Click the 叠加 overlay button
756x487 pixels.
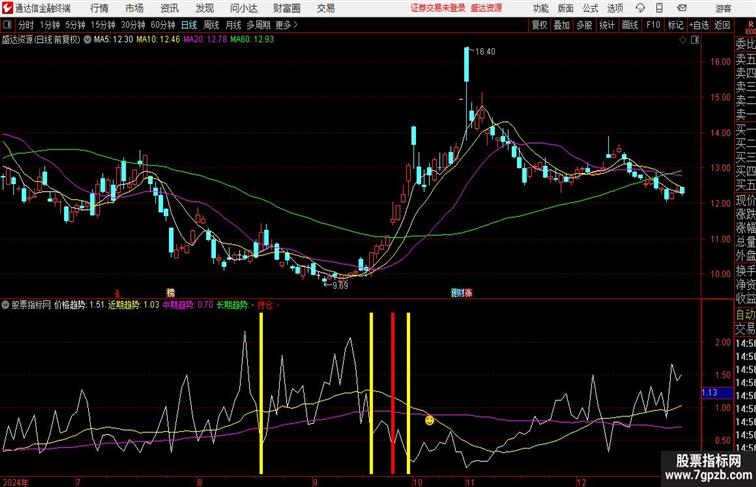point(562,25)
